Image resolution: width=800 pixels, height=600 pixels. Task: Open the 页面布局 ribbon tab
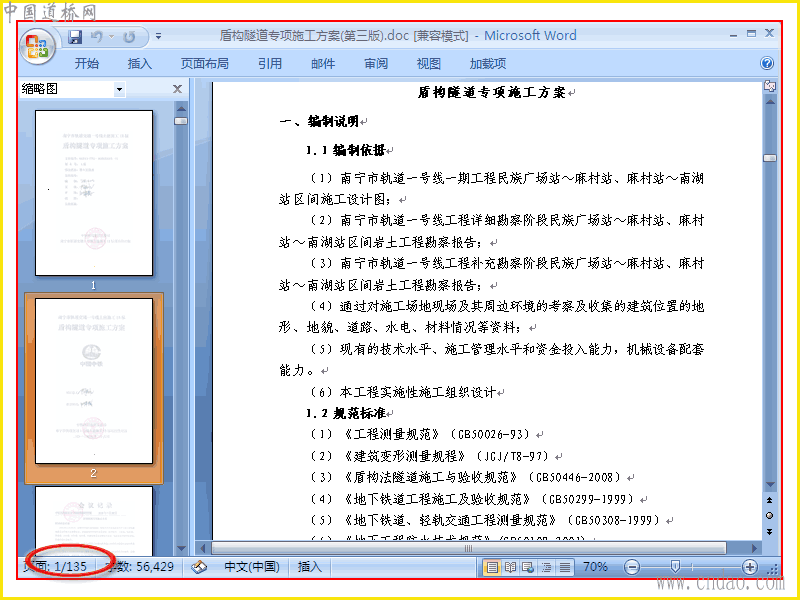pos(205,64)
